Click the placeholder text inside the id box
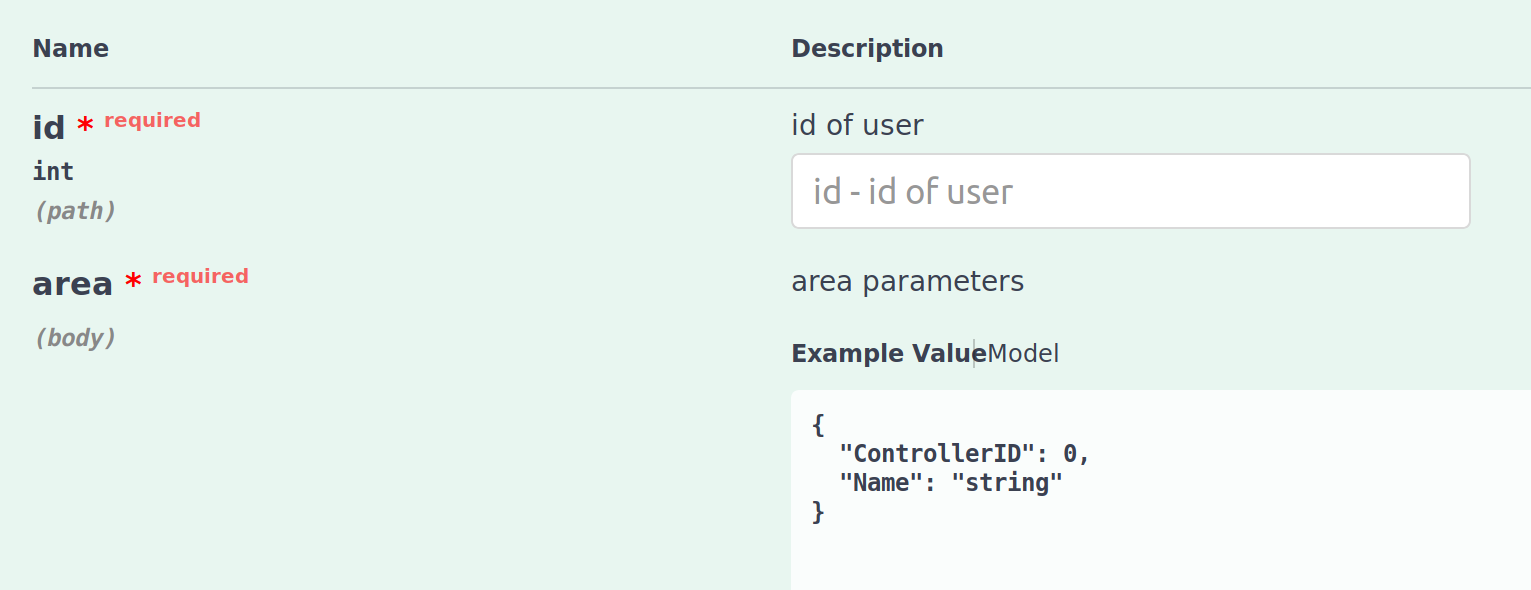Viewport: 1531px width, 590px height. [912, 191]
